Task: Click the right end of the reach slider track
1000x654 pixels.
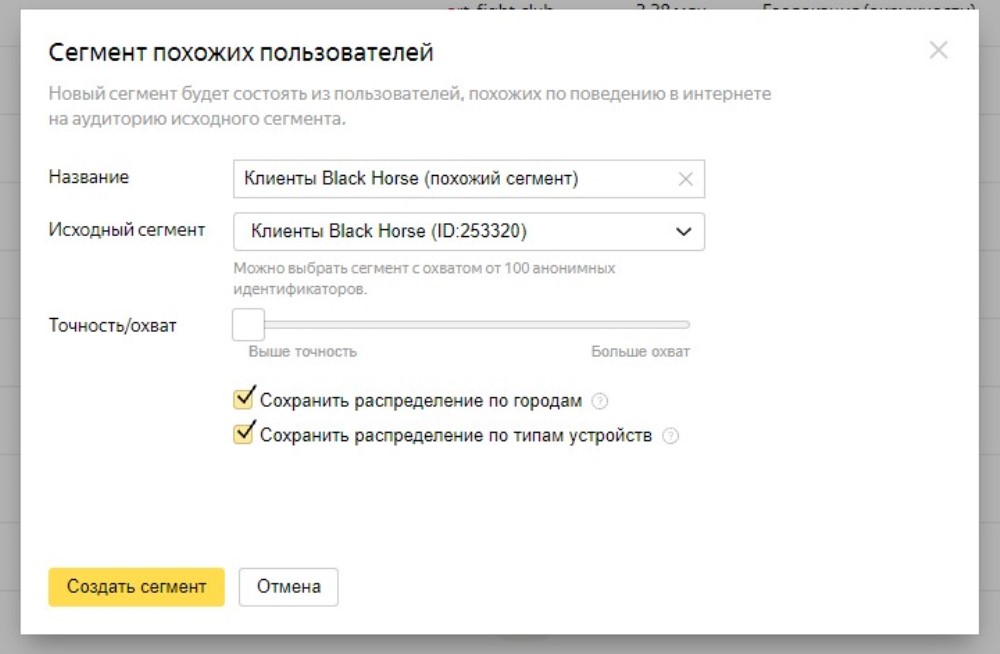Action: click(686, 325)
